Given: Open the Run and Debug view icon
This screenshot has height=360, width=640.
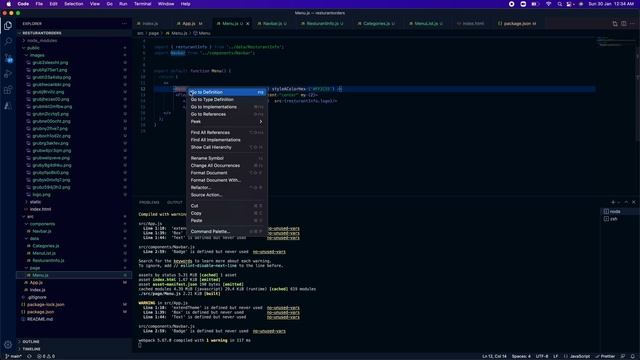Looking at the screenshot, I should pos(8,74).
